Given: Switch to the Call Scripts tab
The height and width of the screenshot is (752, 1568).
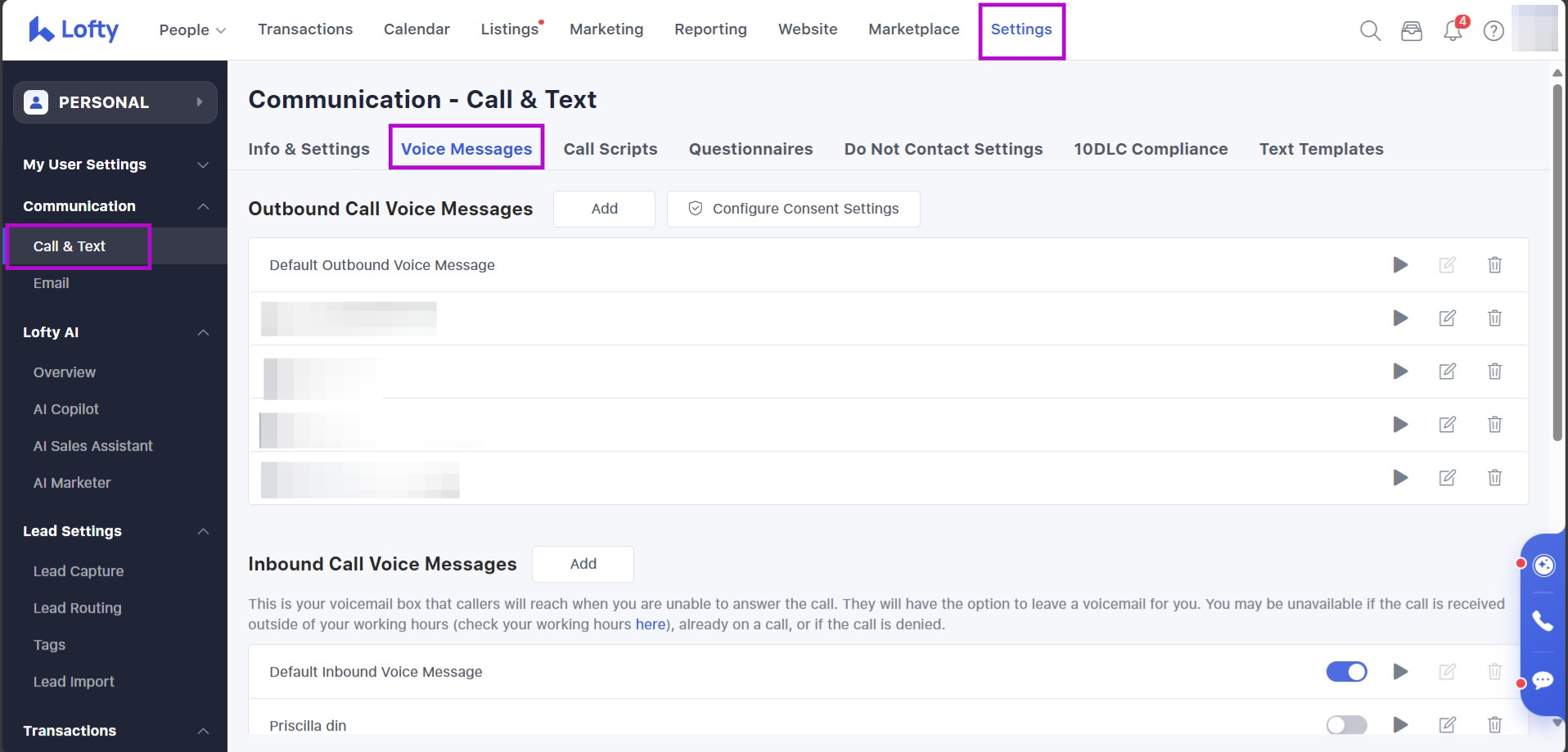Looking at the screenshot, I should click(x=610, y=149).
